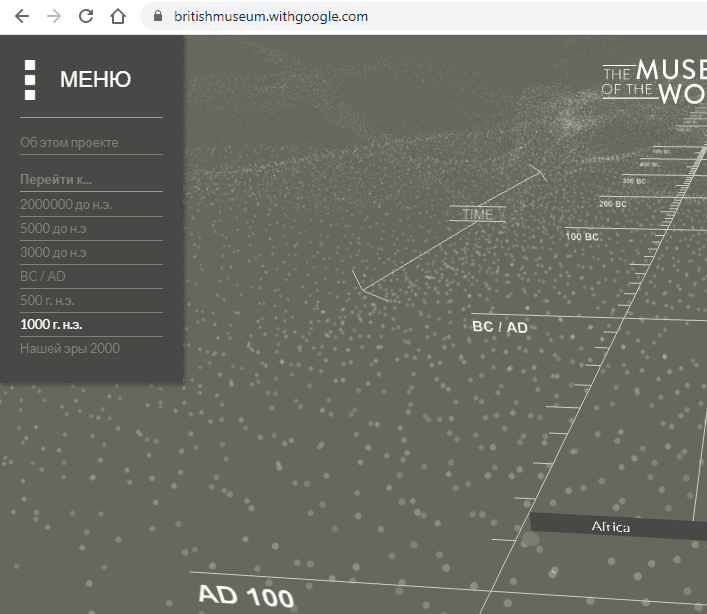Go to BC / AD in menu

[43, 276]
